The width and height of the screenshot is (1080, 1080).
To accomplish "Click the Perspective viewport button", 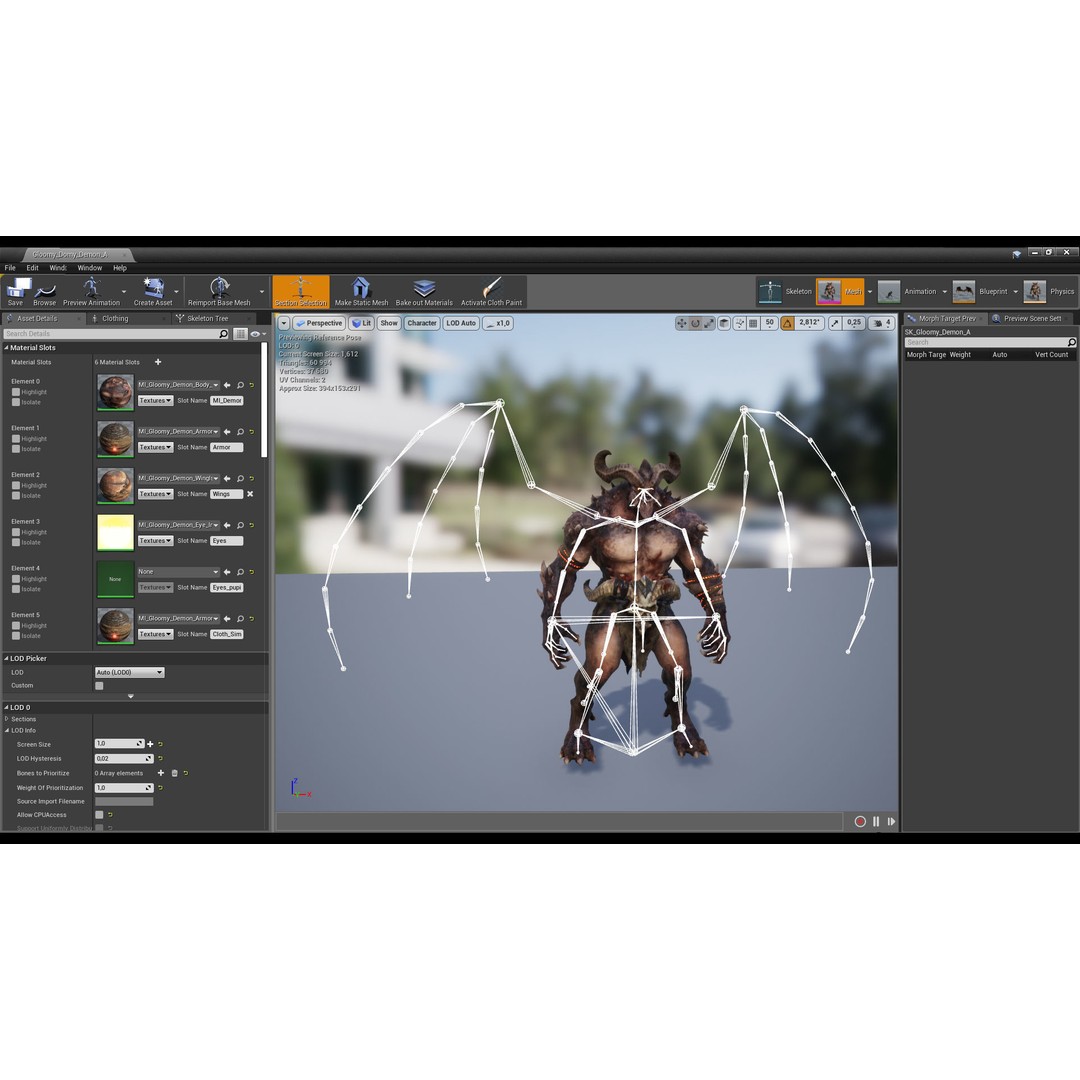I will tap(319, 323).
